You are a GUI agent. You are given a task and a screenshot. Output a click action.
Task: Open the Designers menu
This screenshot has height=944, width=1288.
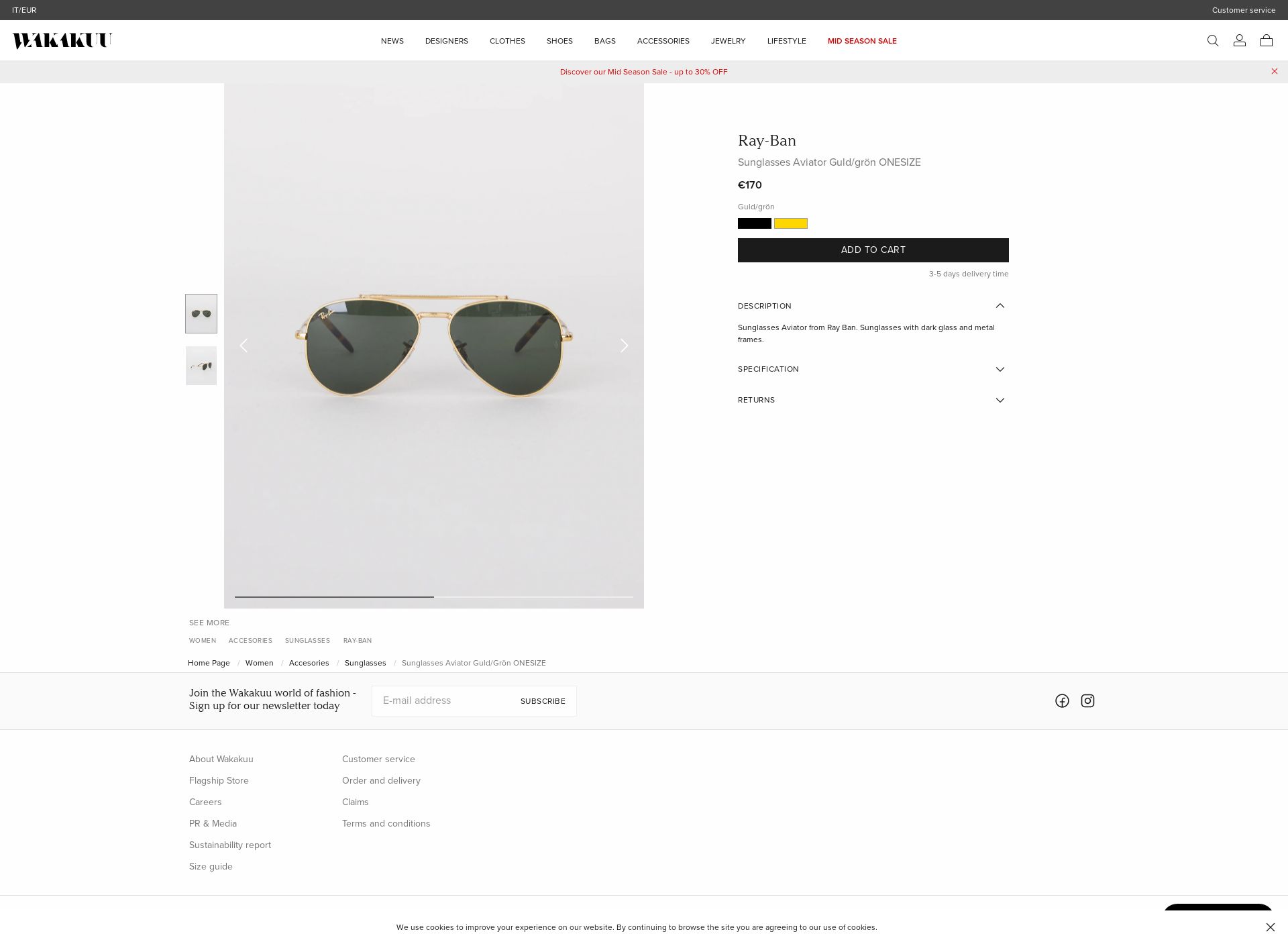point(447,41)
